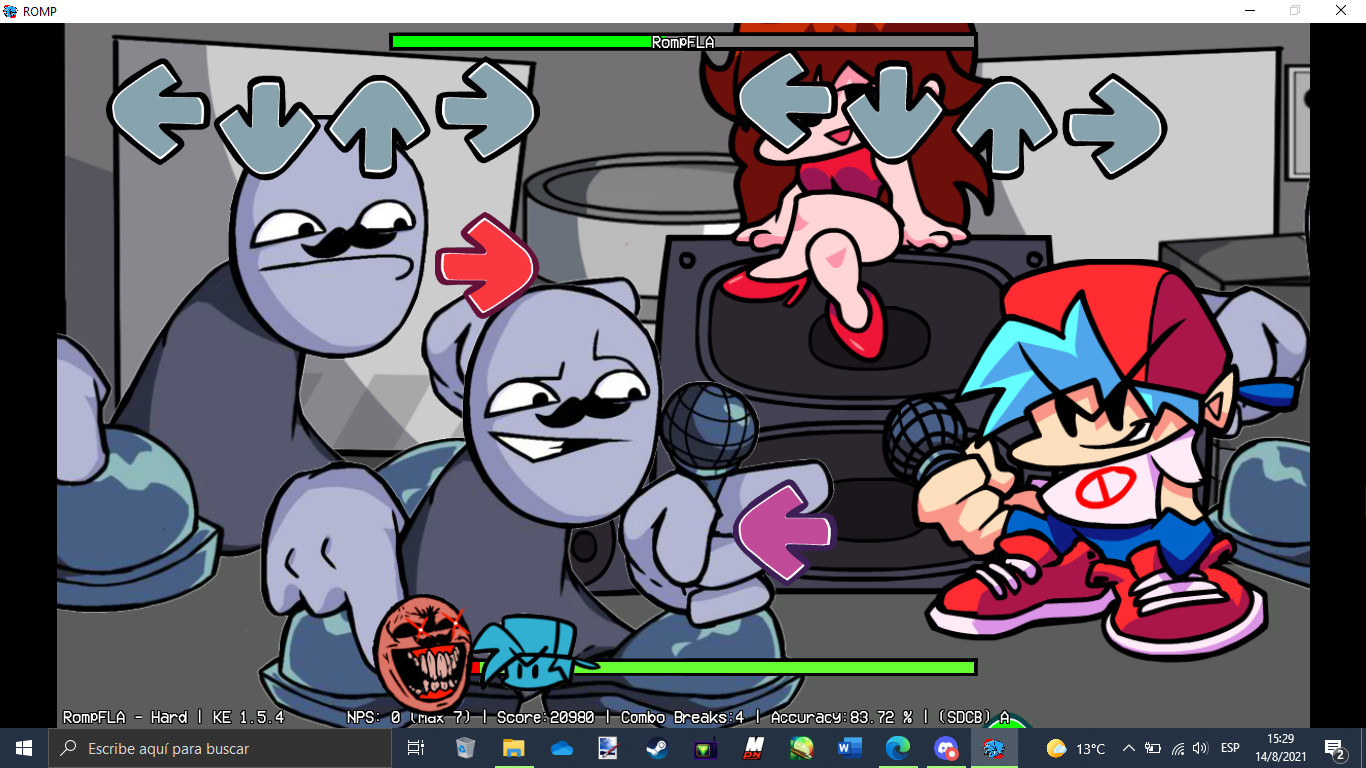
Task: Click the "Score:20980" counter
Action: click(545, 717)
